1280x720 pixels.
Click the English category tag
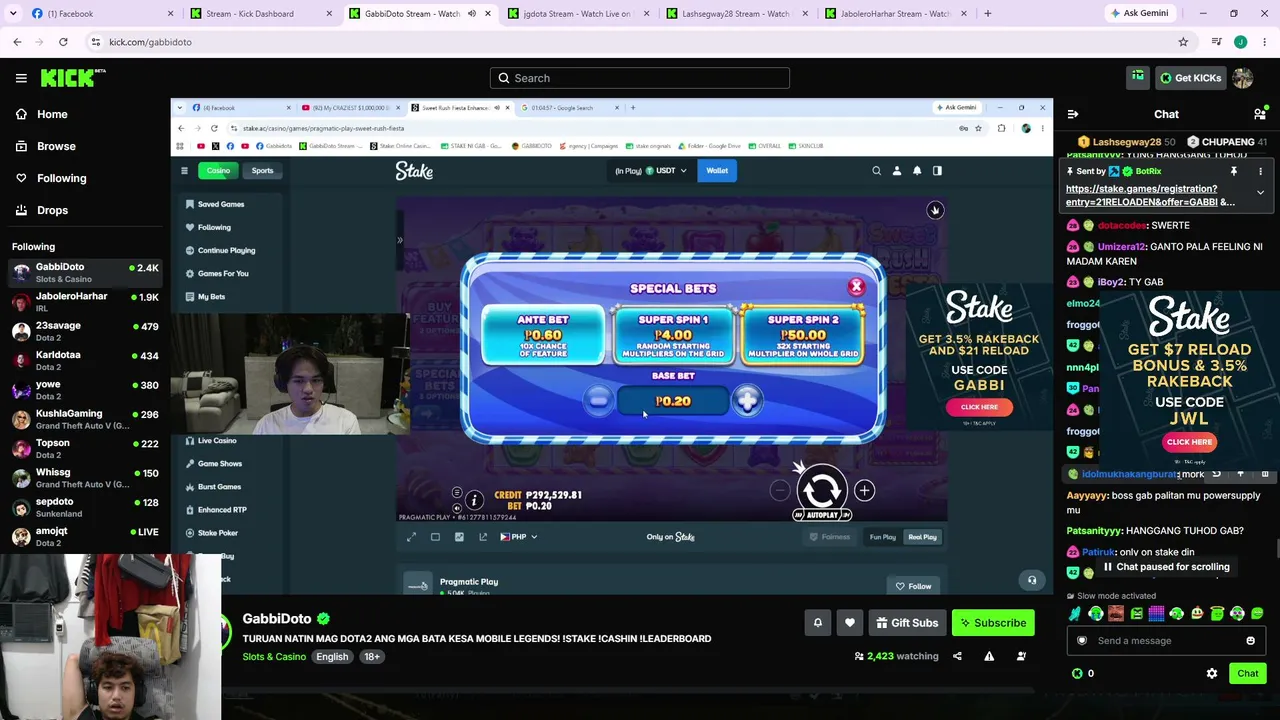point(332,657)
